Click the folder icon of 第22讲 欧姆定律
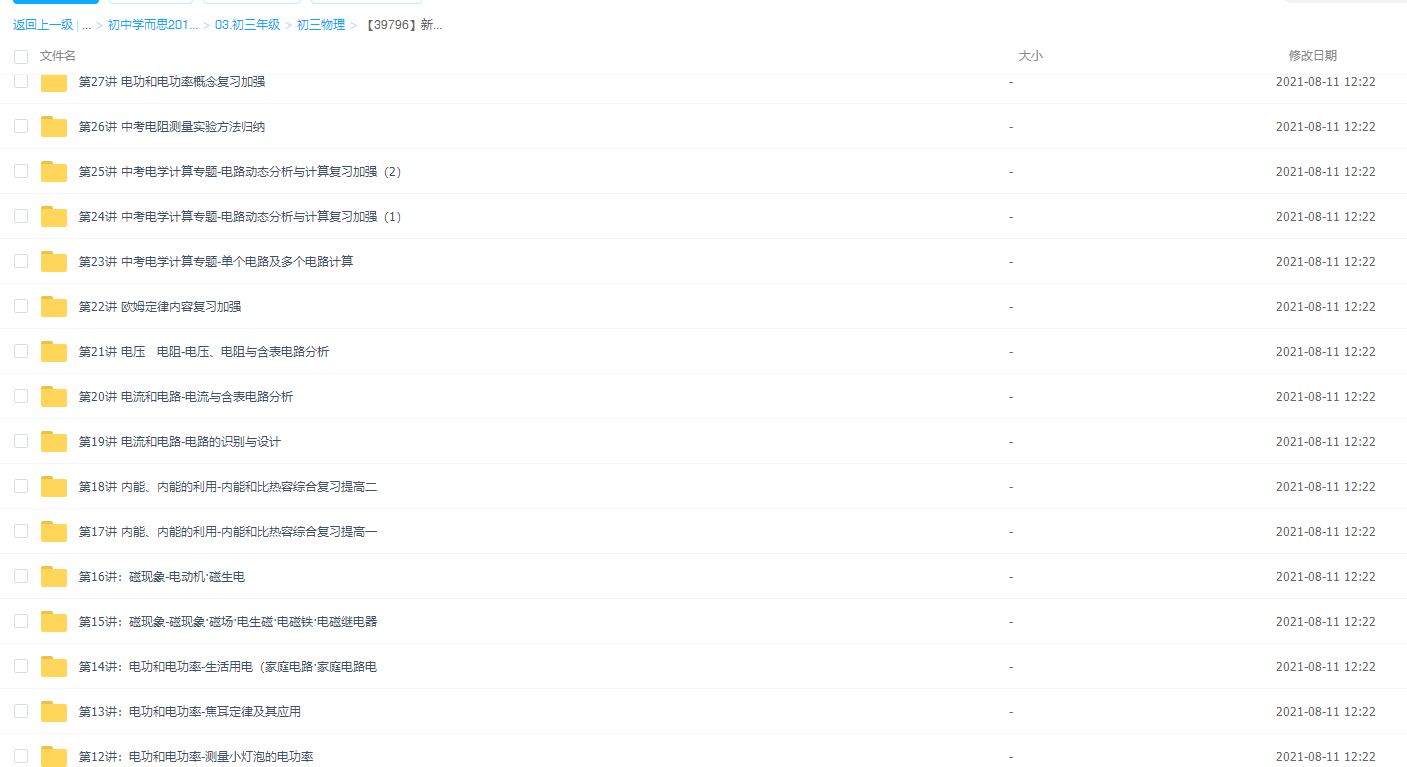The width and height of the screenshot is (1407, 767). pyautogui.click(x=53, y=307)
